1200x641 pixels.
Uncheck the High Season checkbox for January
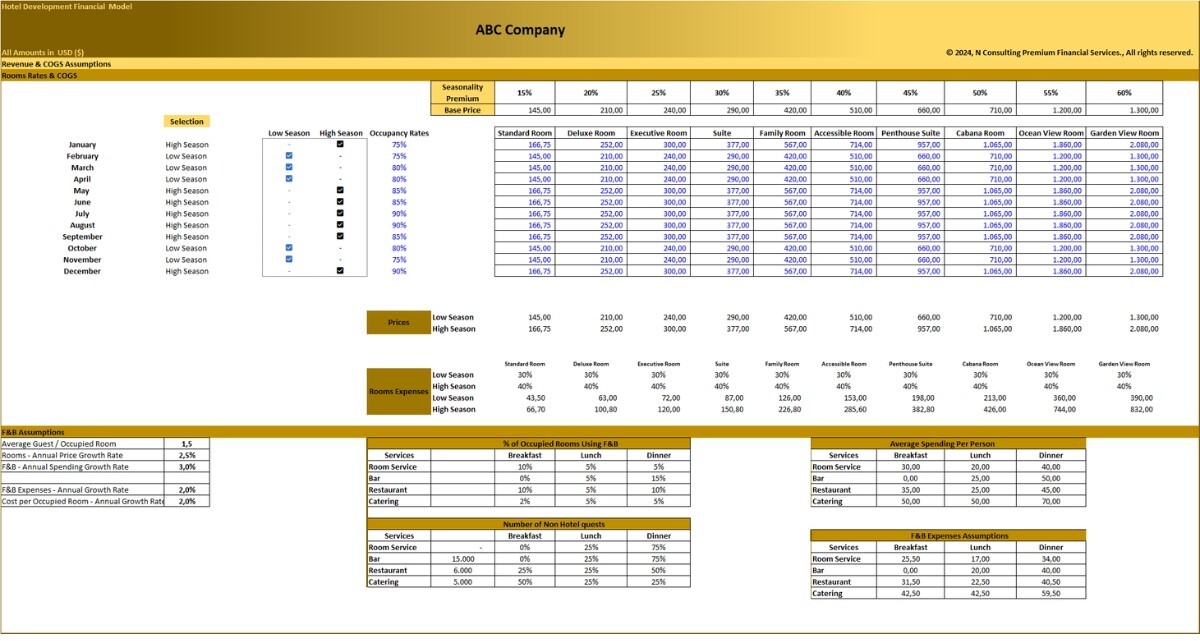pos(340,144)
